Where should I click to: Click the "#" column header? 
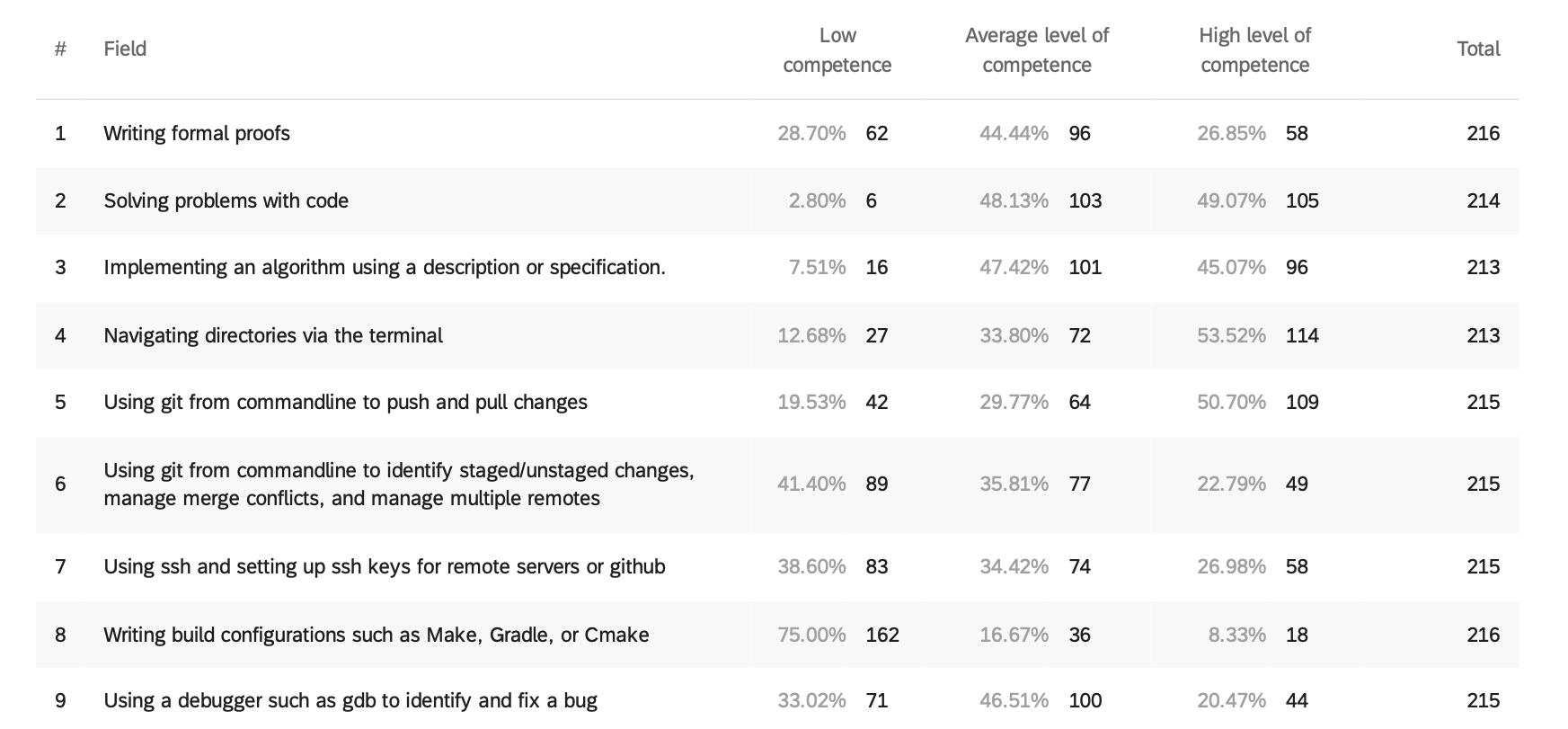[60, 49]
